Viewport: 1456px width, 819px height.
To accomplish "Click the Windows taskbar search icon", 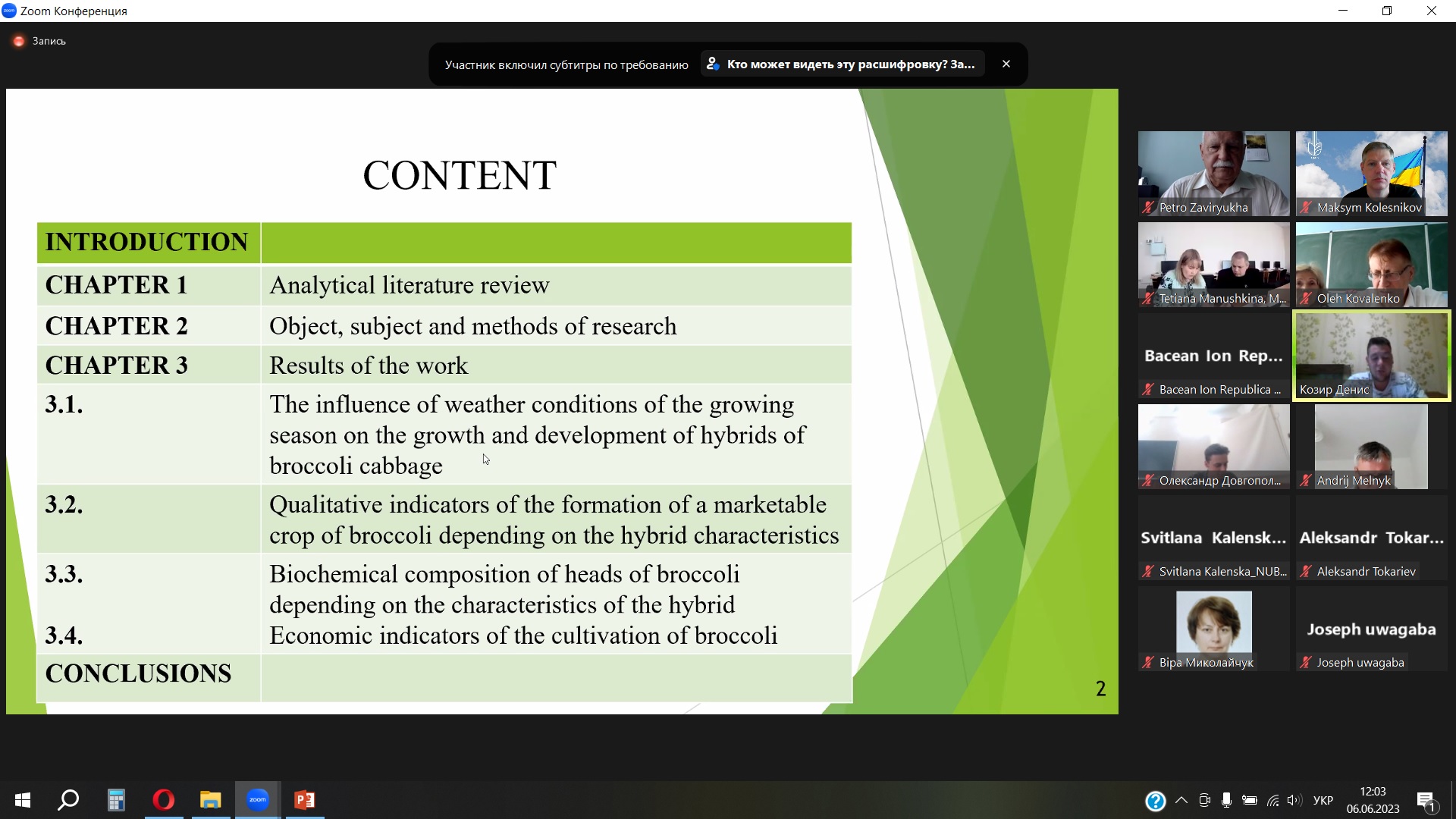I will pos(69,800).
